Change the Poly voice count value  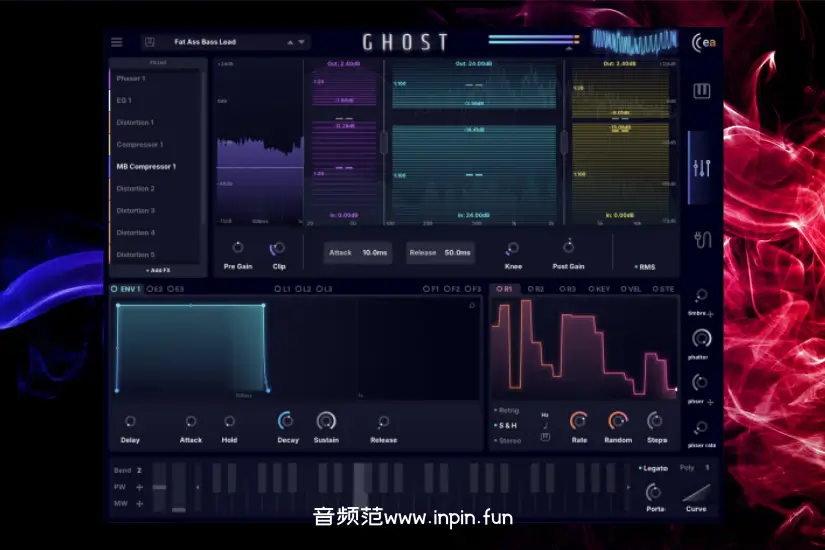(707, 467)
